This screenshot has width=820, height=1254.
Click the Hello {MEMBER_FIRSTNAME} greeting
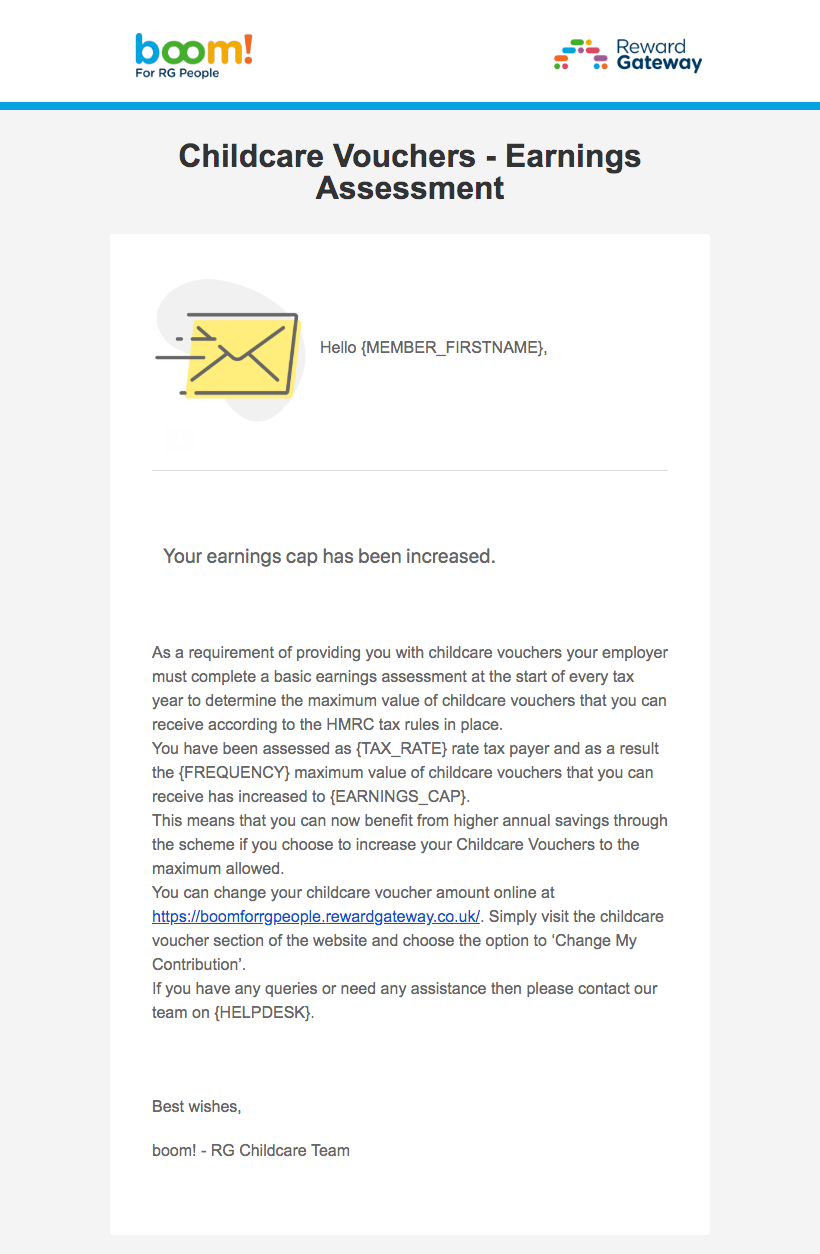[x=434, y=347]
